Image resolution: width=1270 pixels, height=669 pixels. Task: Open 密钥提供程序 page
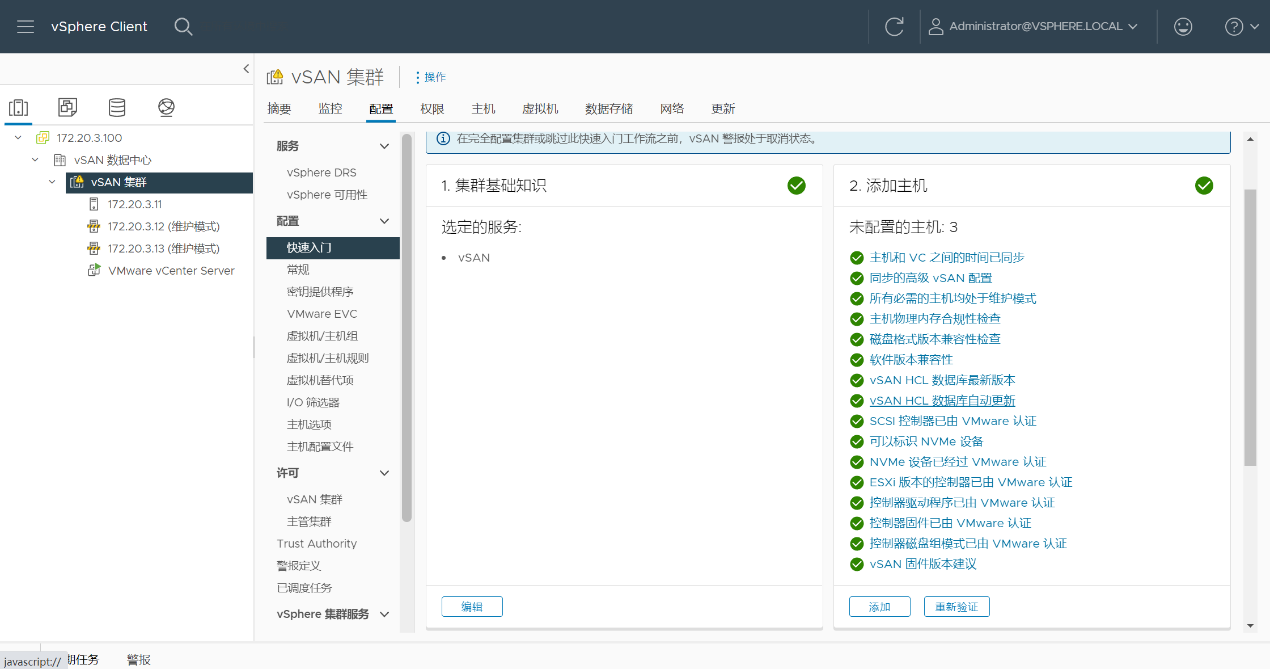point(320,291)
